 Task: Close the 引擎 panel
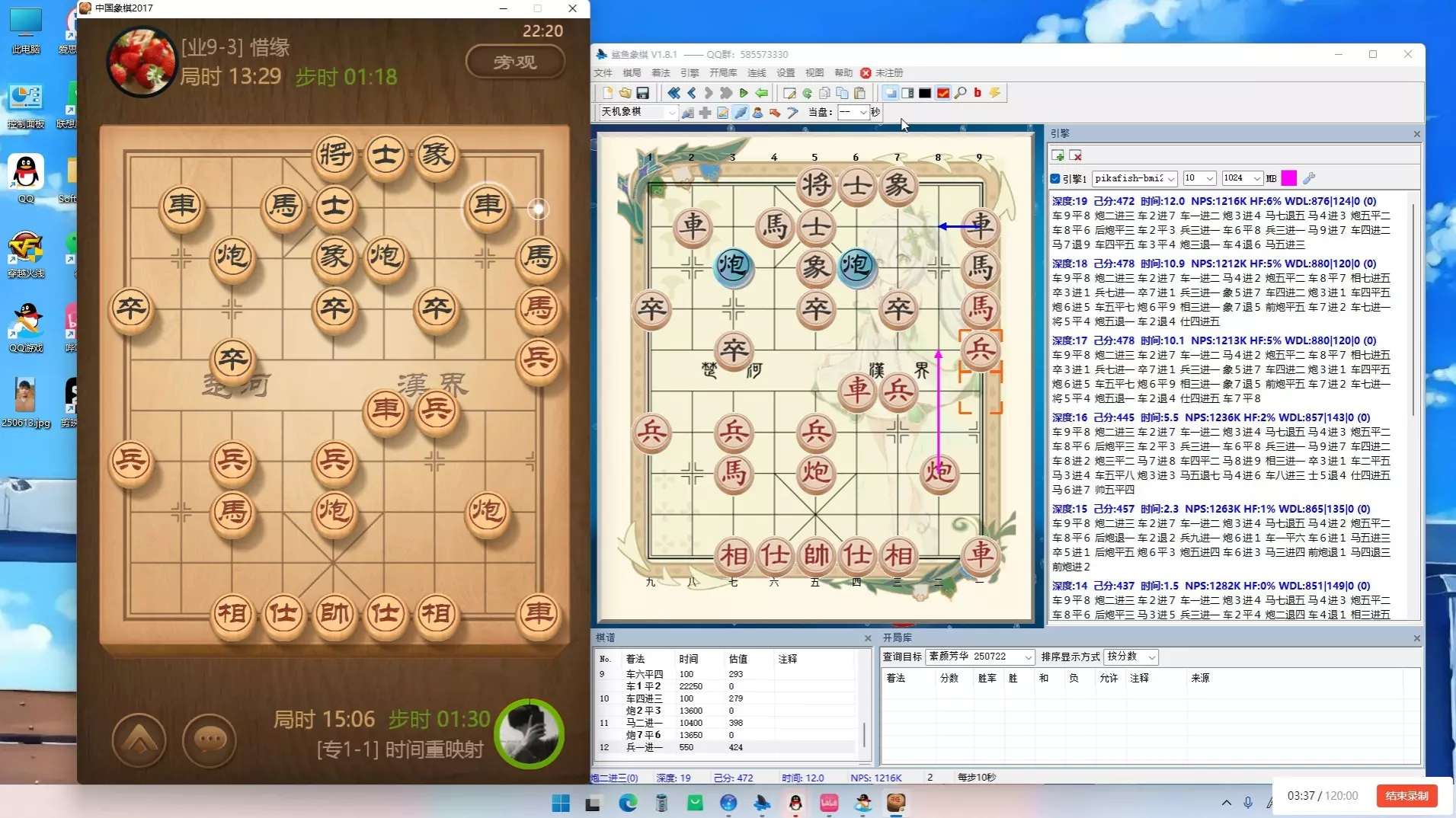(x=1416, y=134)
